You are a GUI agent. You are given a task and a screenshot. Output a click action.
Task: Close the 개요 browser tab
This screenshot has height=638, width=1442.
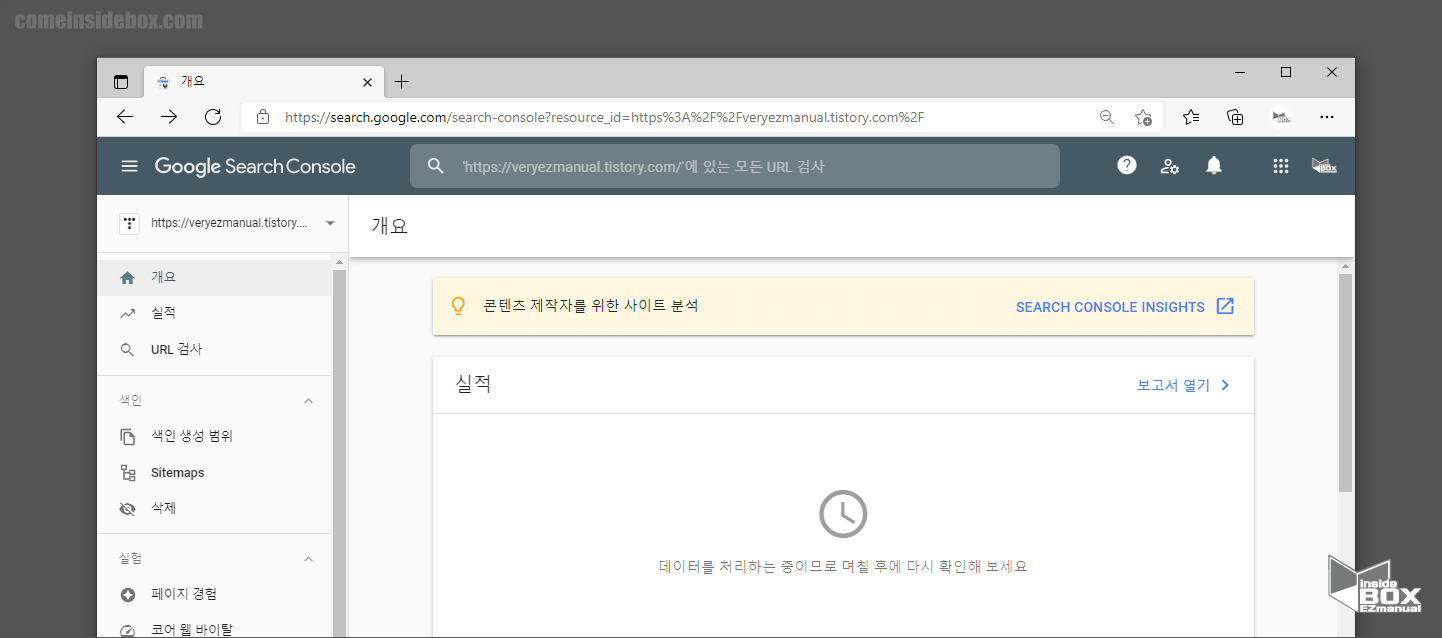(x=367, y=82)
